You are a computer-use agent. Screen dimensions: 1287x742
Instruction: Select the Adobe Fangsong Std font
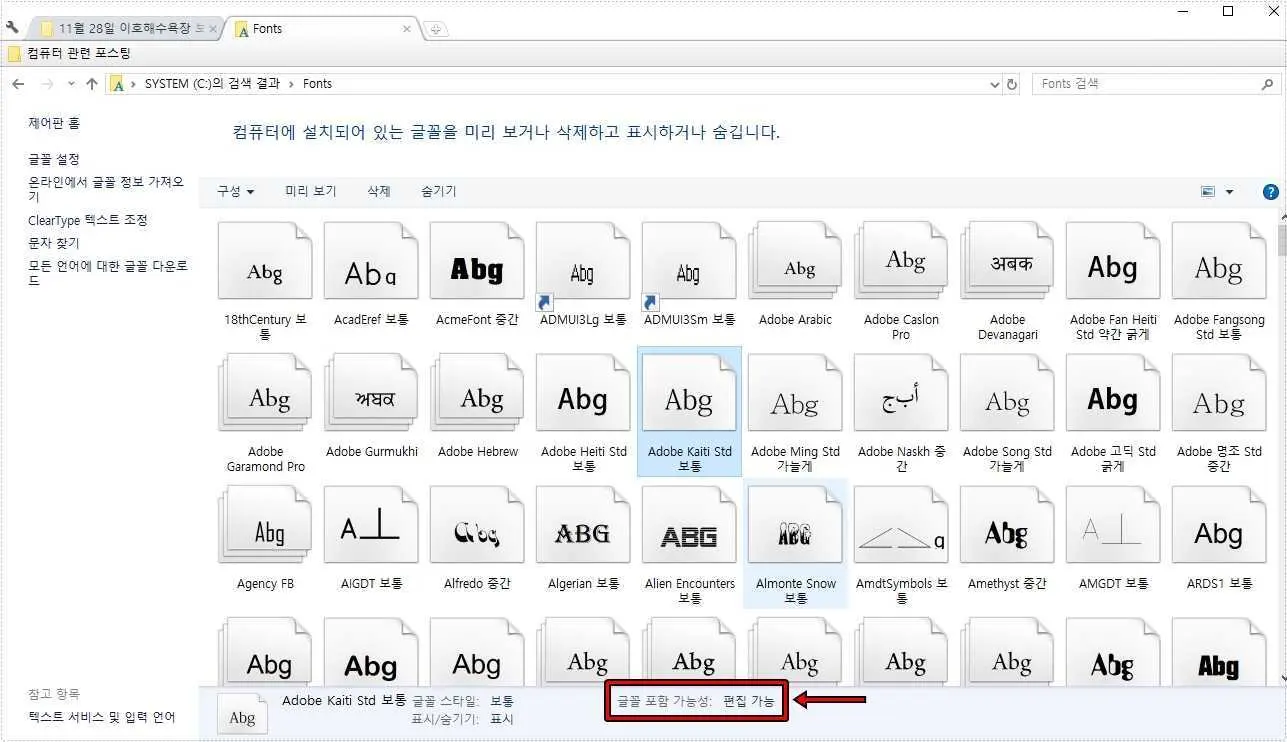pyautogui.click(x=1219, y=261)
